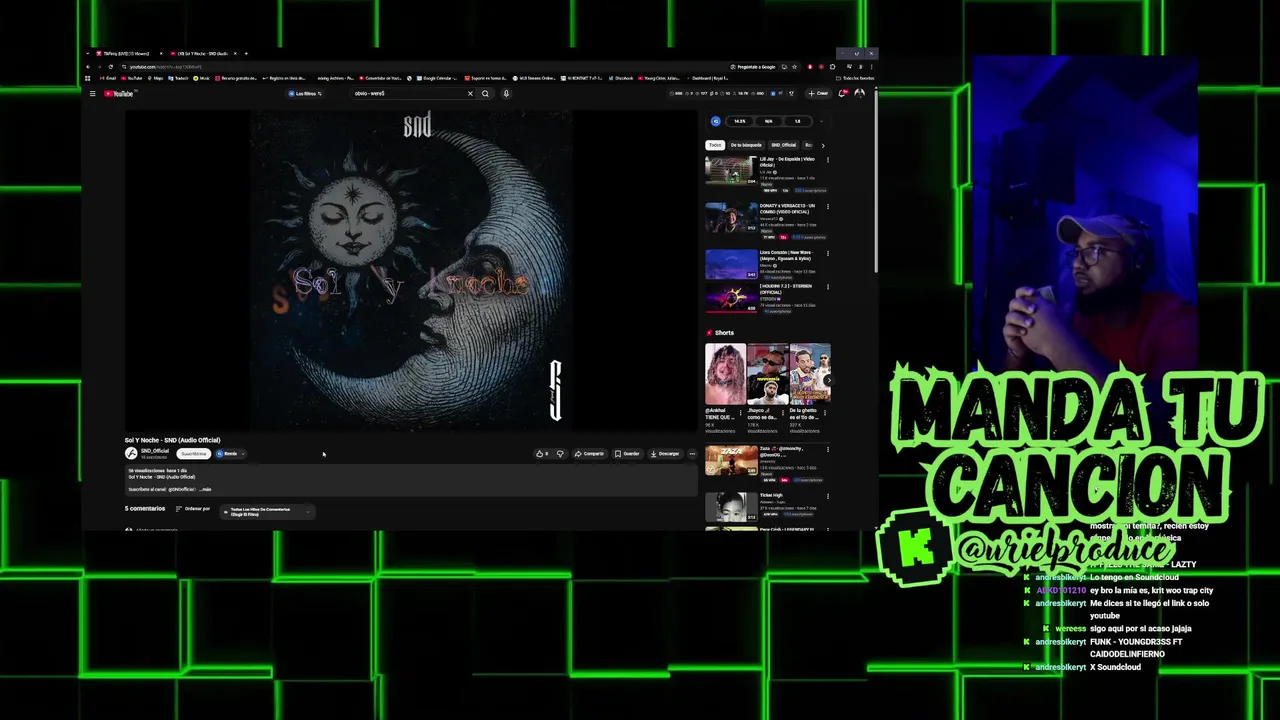Select the Sol Y Noche browser tab
1280x720 pixels.
[x=204, y=53]
